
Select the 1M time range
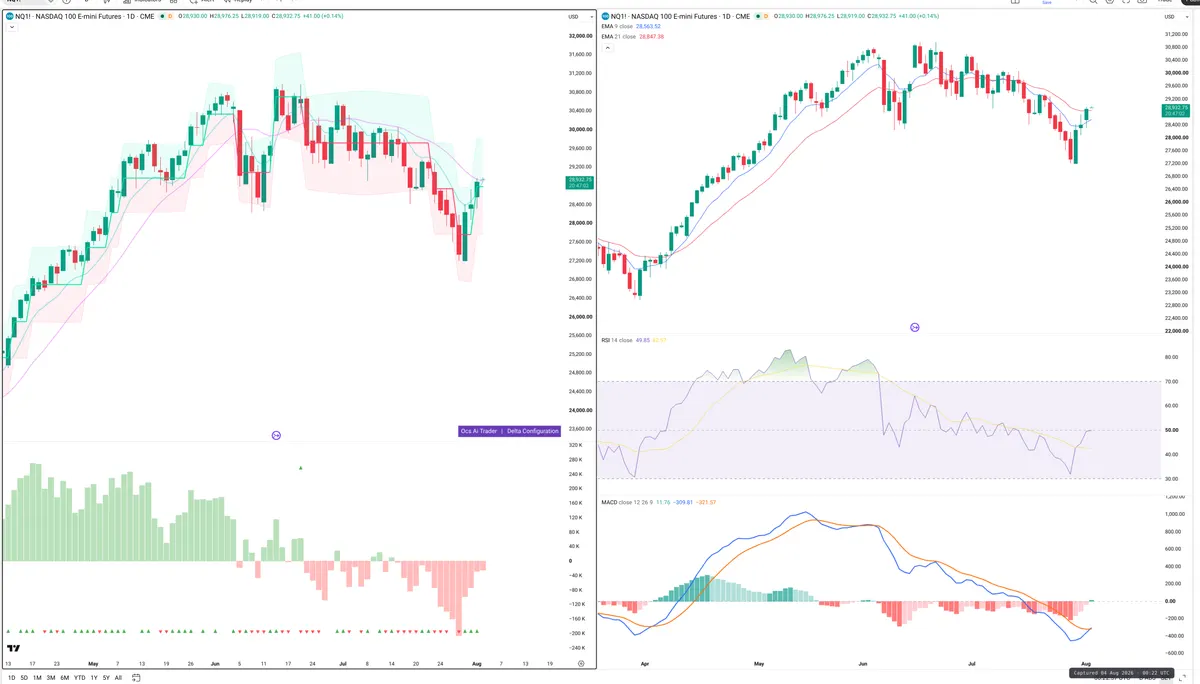(x=37, y=678)
